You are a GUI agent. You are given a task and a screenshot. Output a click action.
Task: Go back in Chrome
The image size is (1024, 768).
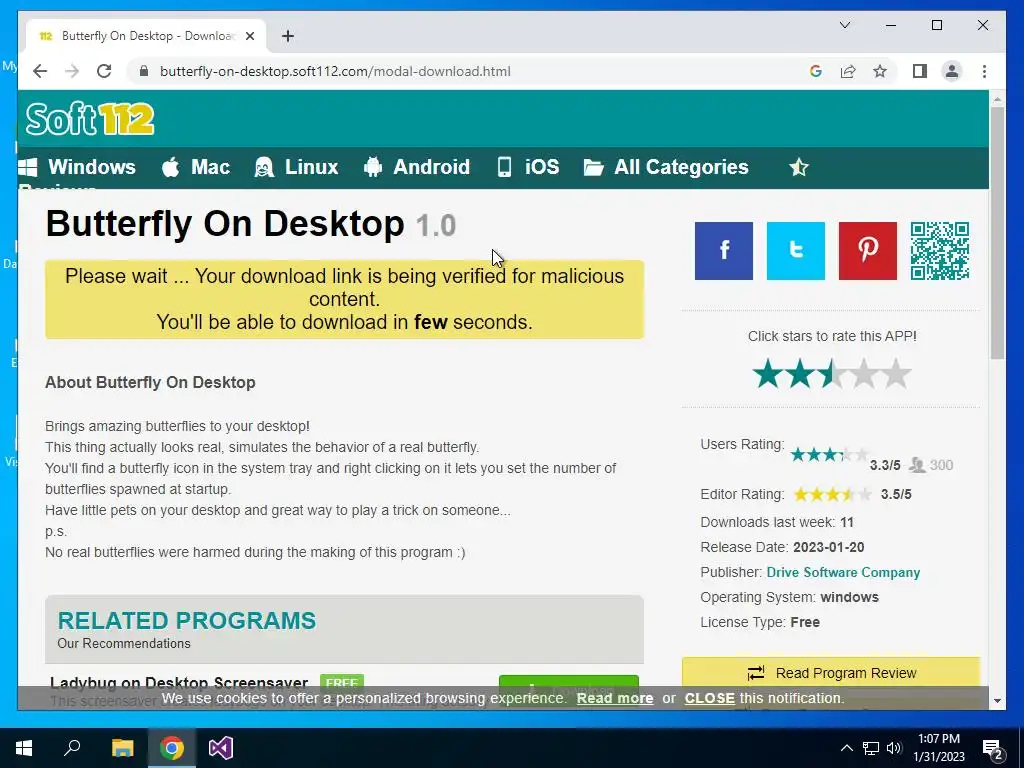(40, 71)
